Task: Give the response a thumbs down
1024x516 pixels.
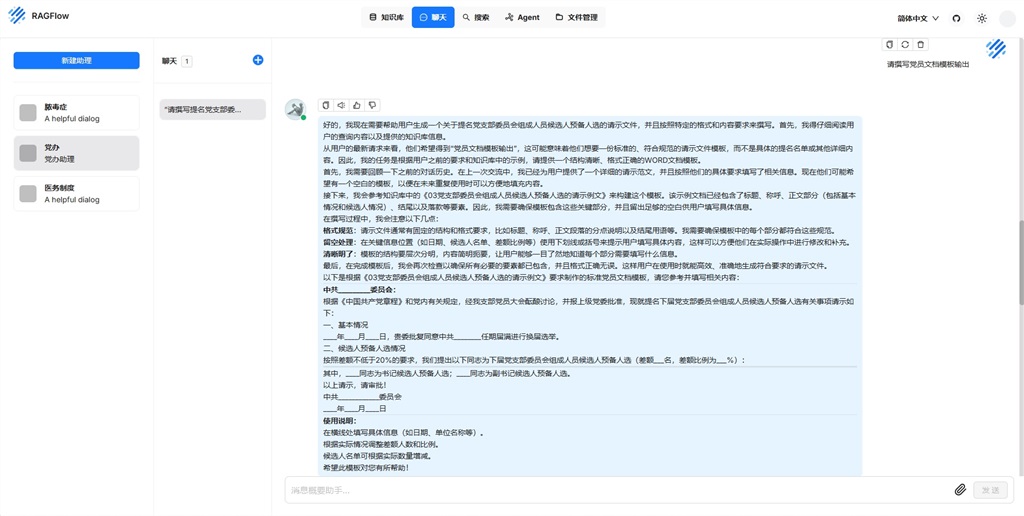Action: click(x=372, y=105)
